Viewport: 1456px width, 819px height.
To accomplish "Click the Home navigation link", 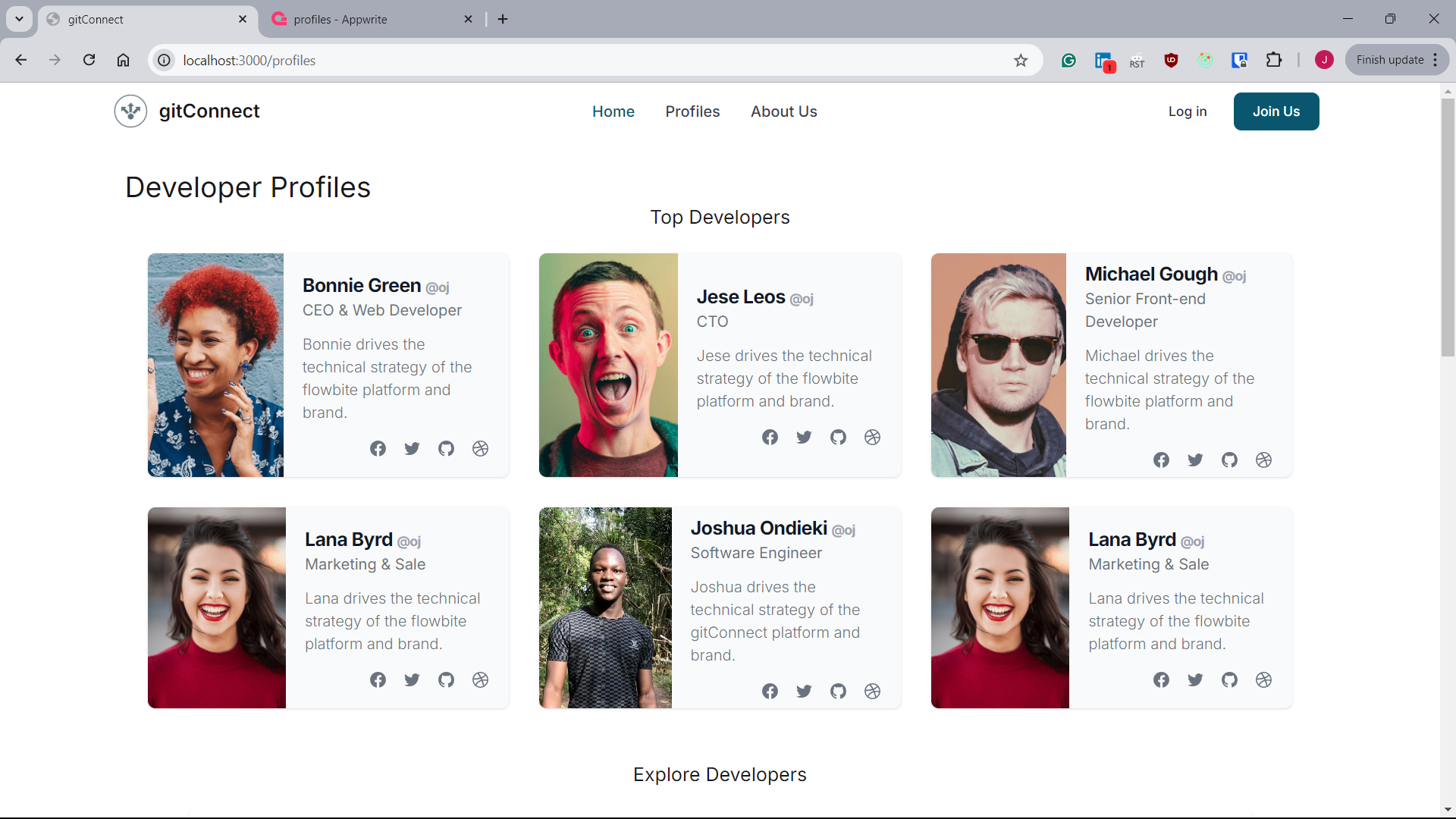I will pyautogui.click(x=613, y=111).
